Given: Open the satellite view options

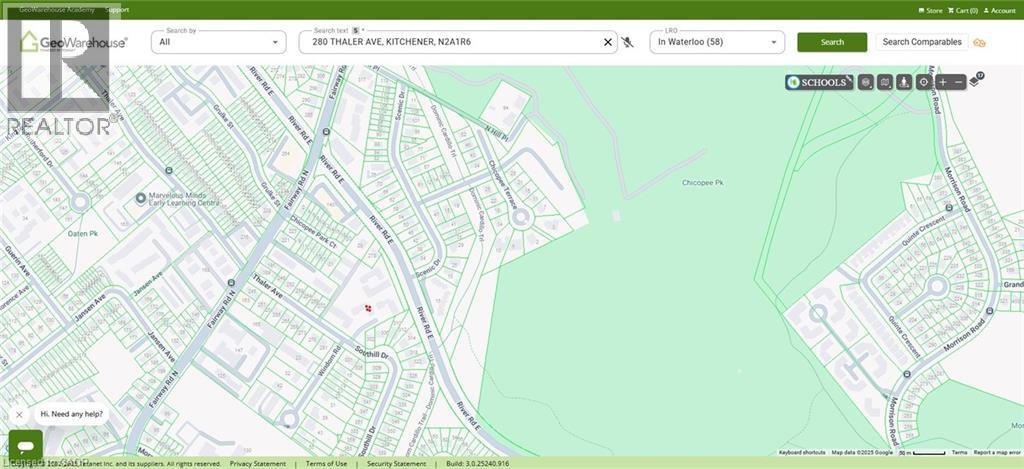Looking at the screenshot, I should tap(866, 82).
